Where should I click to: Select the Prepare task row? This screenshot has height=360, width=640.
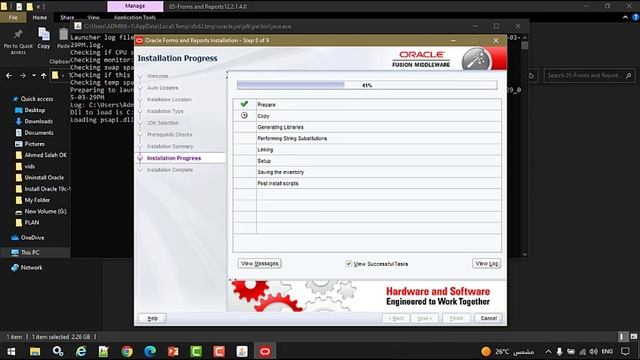tap(367, 104)
